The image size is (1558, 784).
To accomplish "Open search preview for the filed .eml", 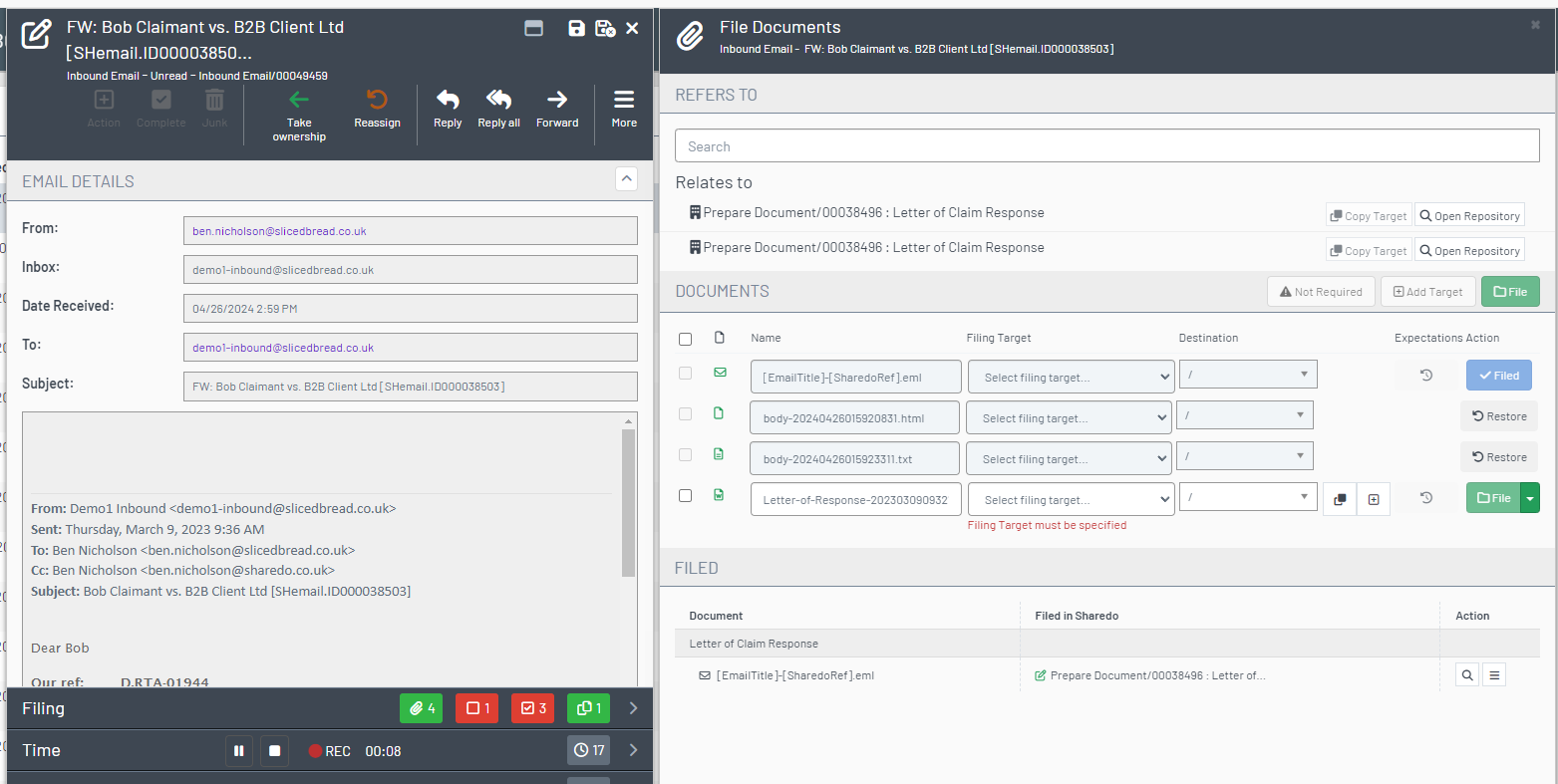I will 1466,674.
